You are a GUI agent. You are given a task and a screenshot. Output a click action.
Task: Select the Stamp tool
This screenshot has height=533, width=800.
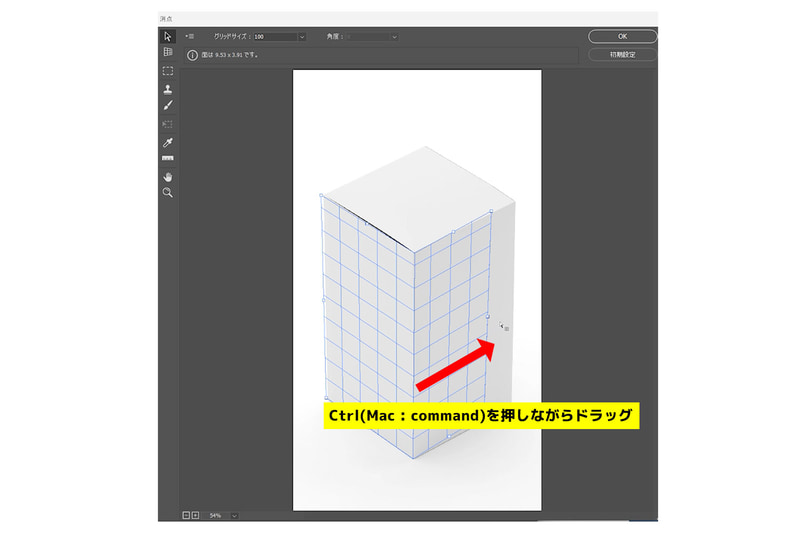point(168,89)
